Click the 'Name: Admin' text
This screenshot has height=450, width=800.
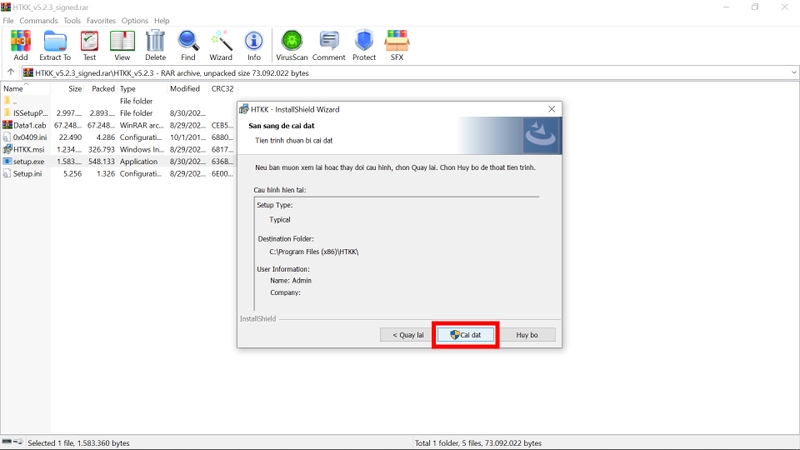291,280
